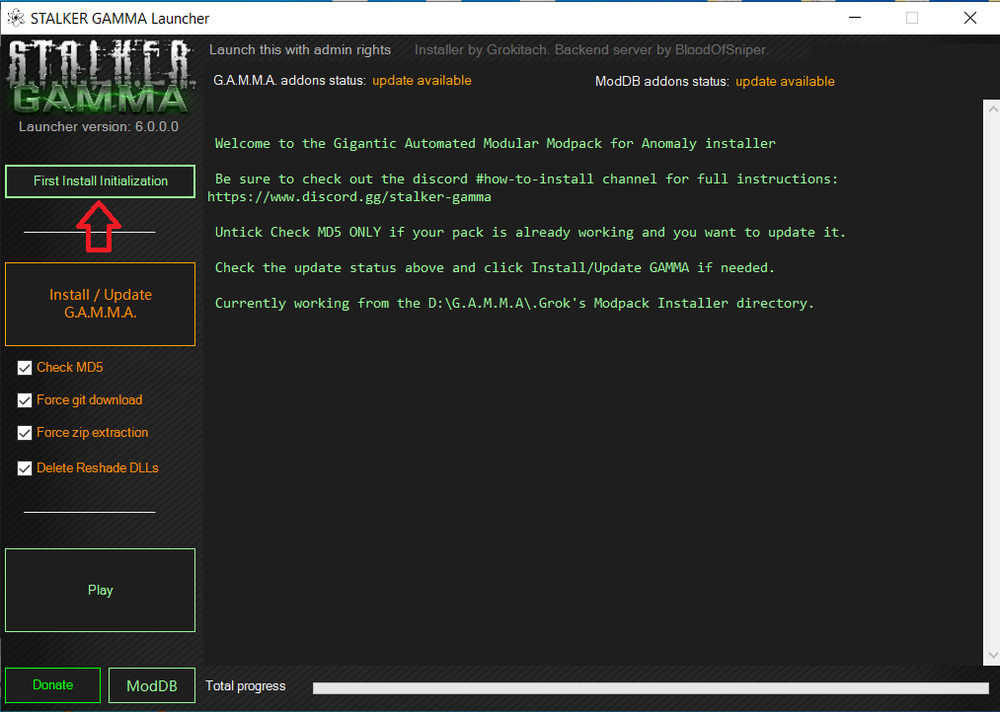Screen dimensions: 1000x712
Task: Disable the Force git download option
Action: tap(25, 400)
